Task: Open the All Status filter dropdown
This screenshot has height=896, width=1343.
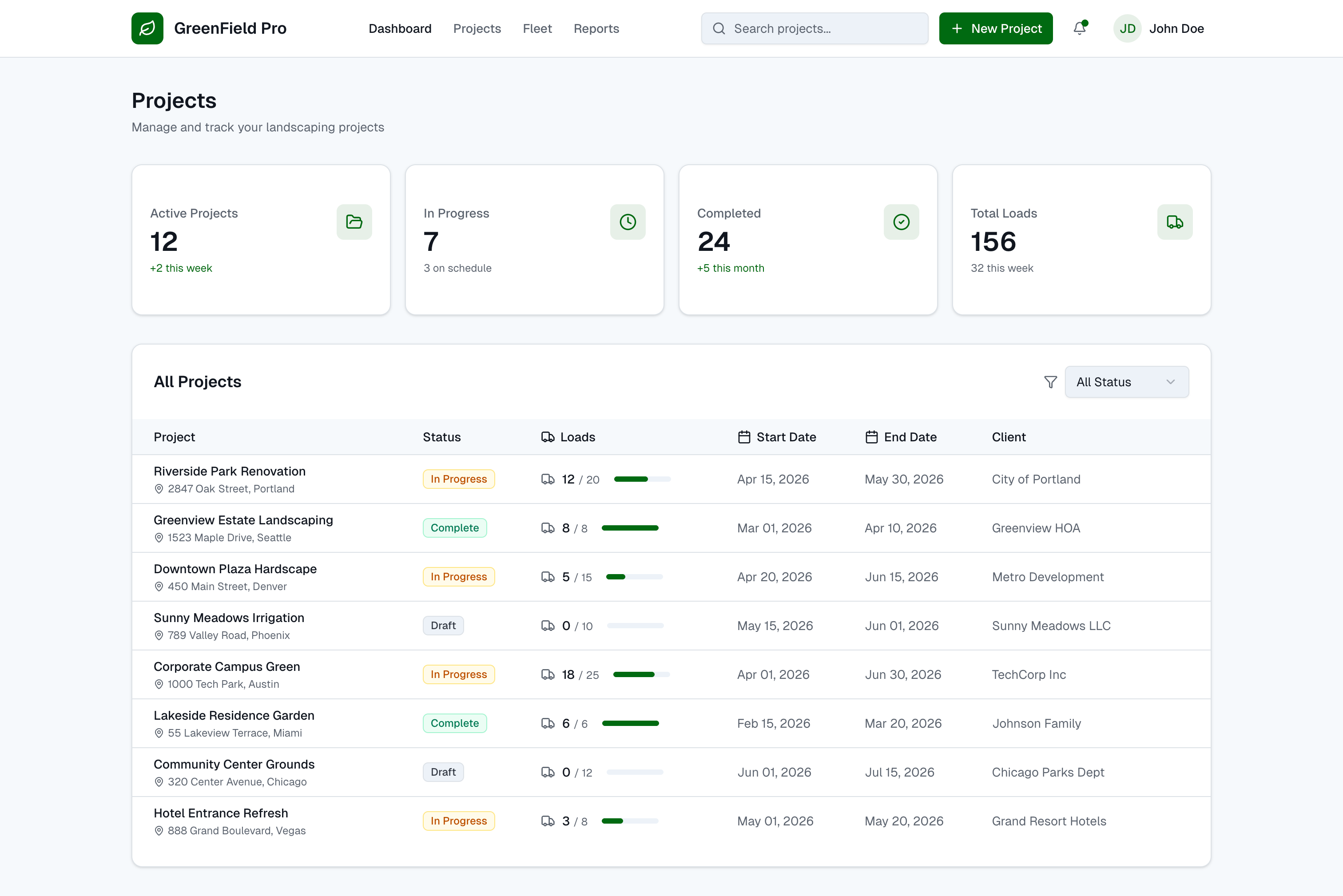Action: pos(1126,382)
